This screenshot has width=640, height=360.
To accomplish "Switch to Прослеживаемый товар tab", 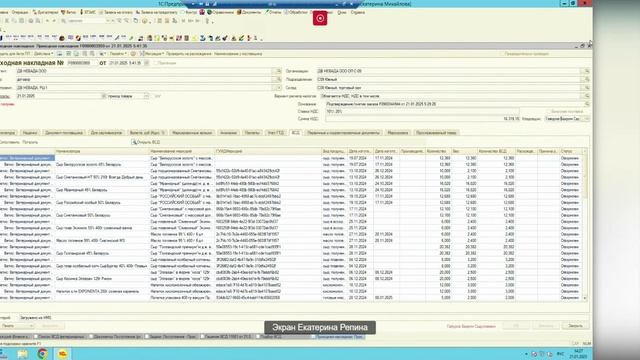I will tap(436, 133).
